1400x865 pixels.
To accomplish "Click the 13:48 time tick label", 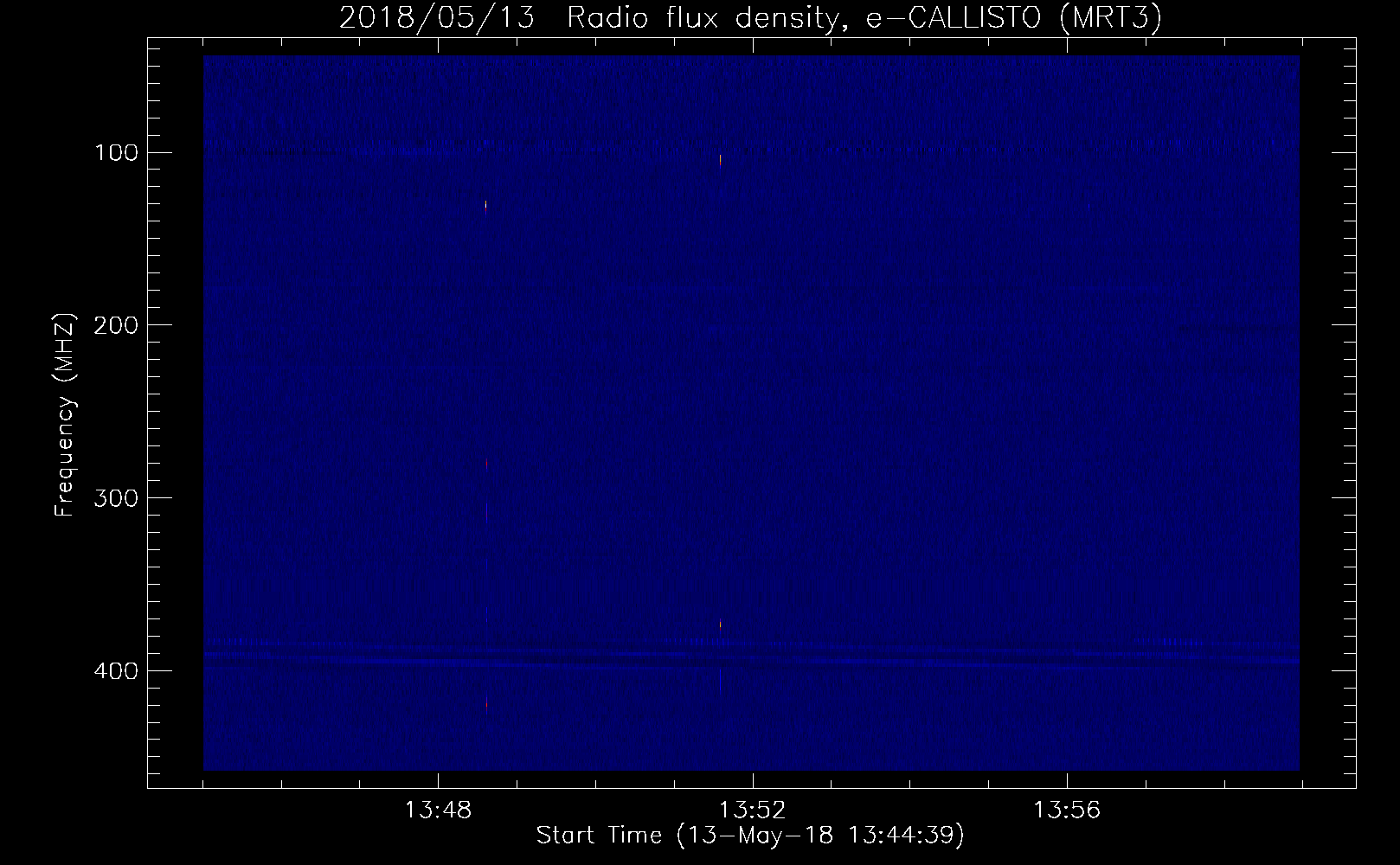I will [438, 811].
